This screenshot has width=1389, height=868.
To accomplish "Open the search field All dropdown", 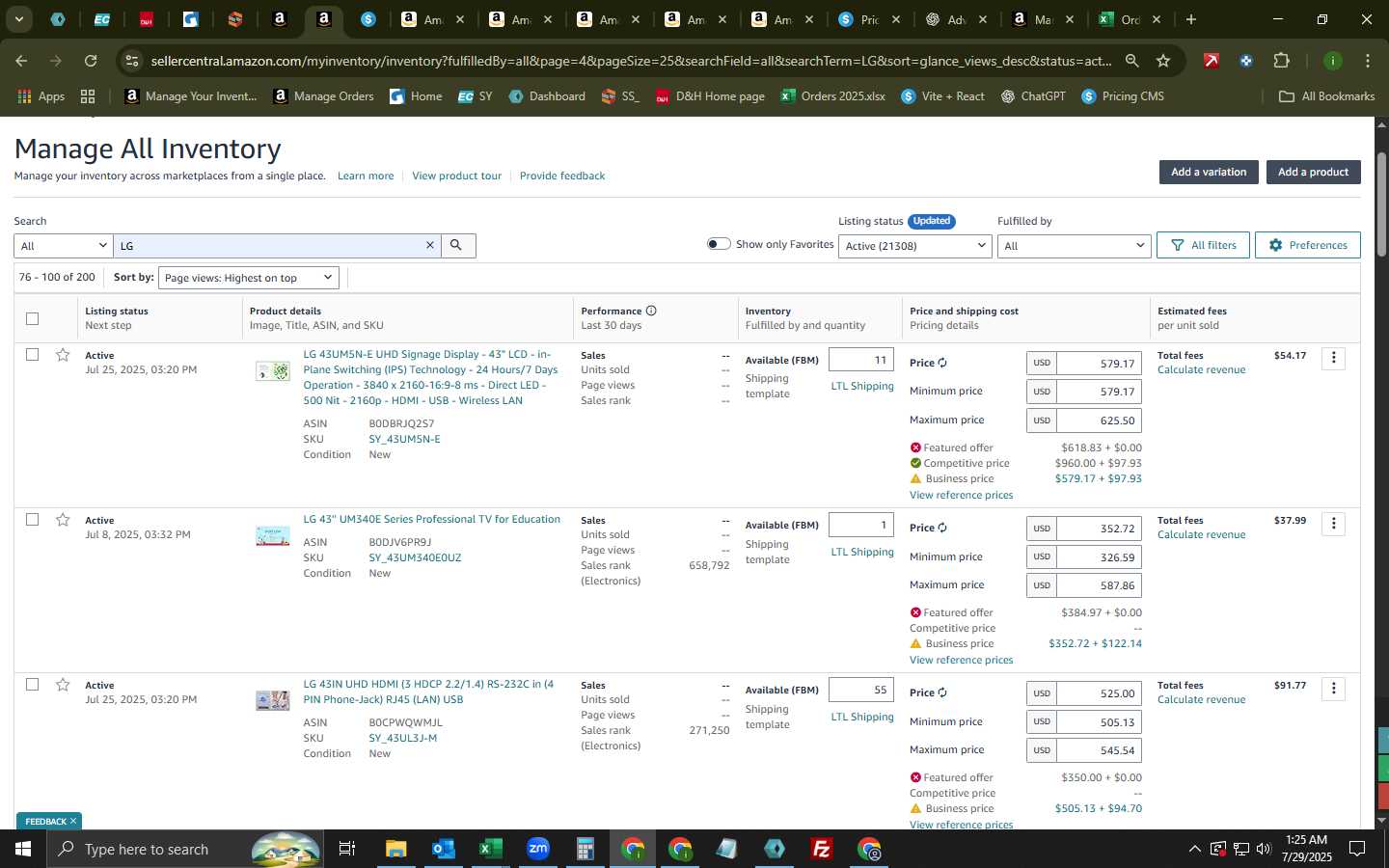I will 64,246.
